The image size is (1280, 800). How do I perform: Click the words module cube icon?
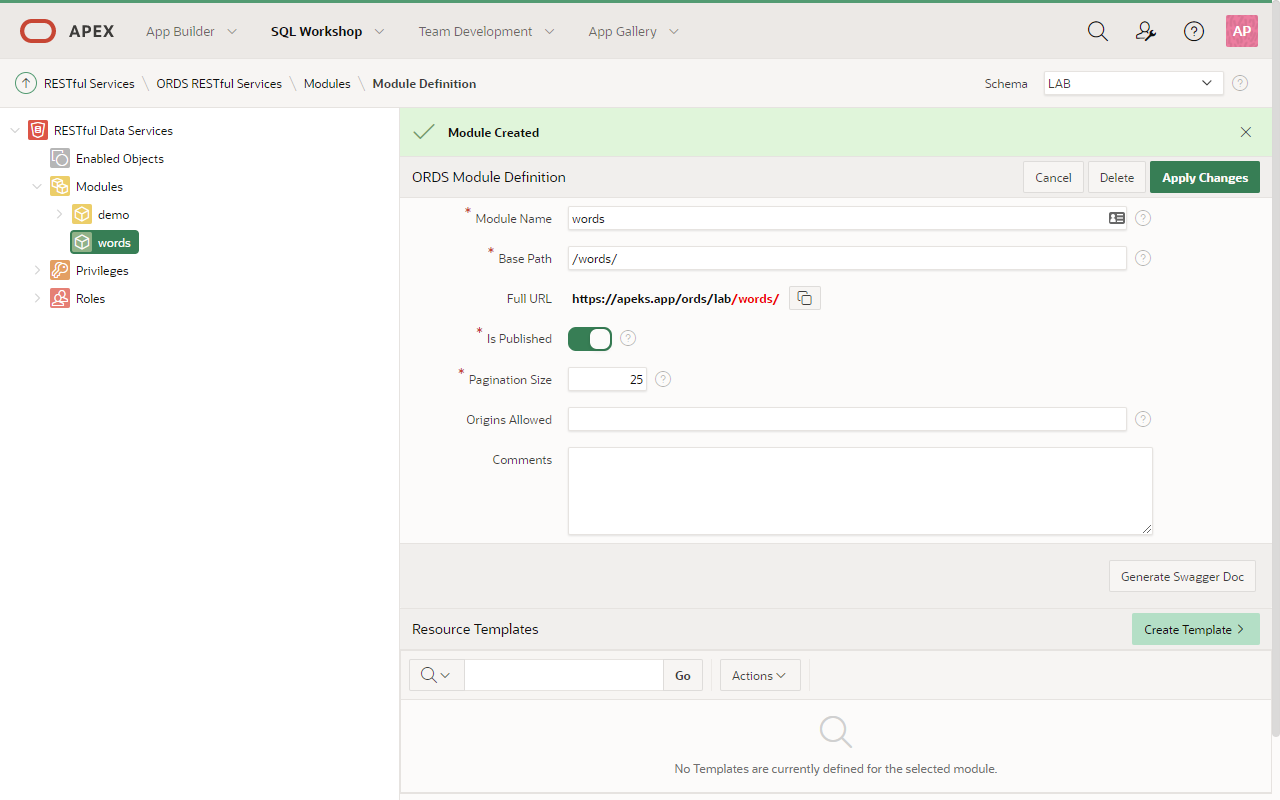click(x=82, y=242)
